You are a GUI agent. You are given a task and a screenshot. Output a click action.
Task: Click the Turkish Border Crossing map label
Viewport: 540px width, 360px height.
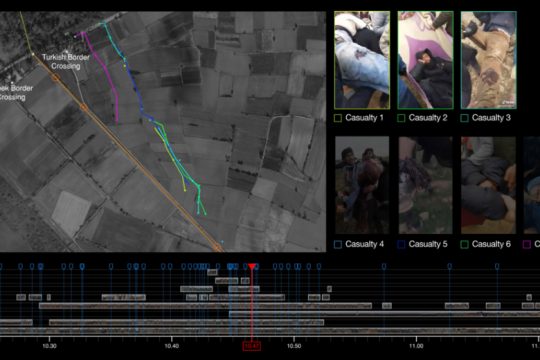coord(66,62)
